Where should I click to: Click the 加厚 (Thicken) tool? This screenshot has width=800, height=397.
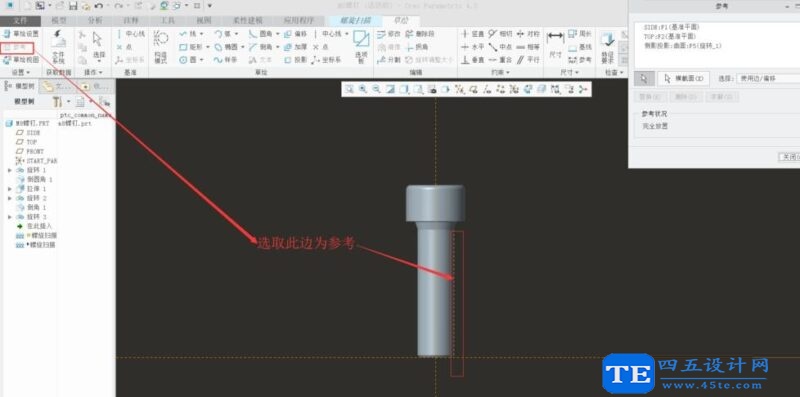click(295, 47)
